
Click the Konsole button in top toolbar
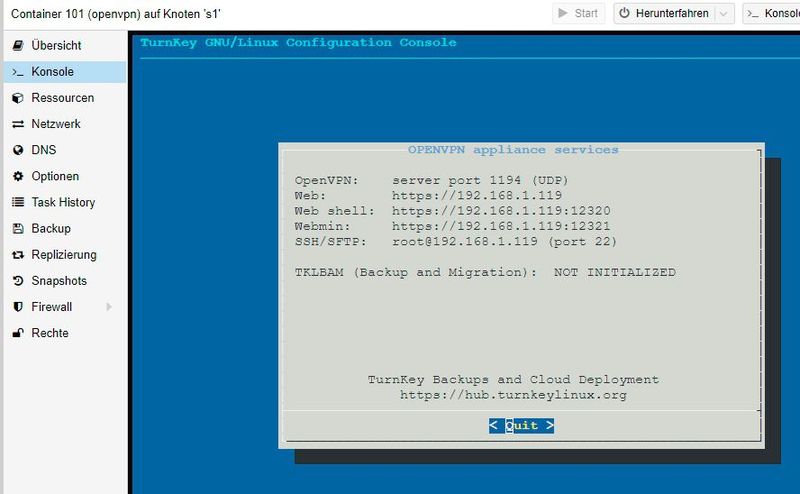771,14
